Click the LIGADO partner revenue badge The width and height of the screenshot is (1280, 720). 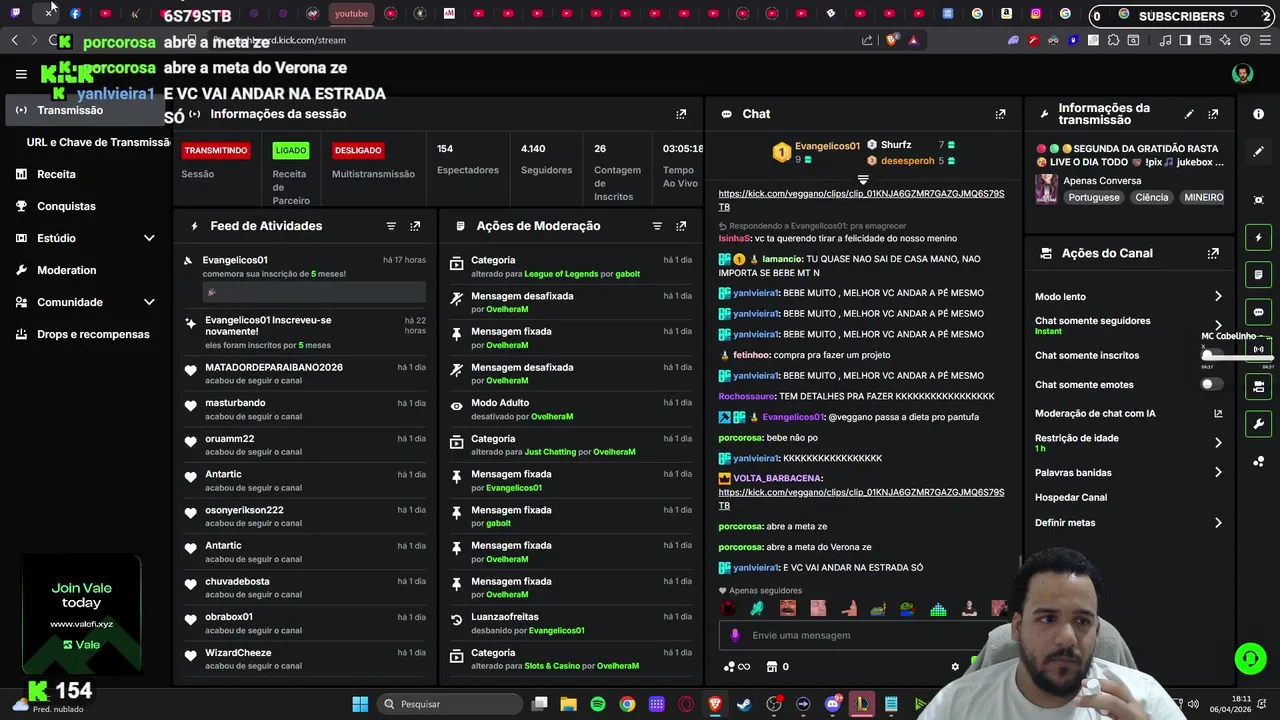(291, 150)
